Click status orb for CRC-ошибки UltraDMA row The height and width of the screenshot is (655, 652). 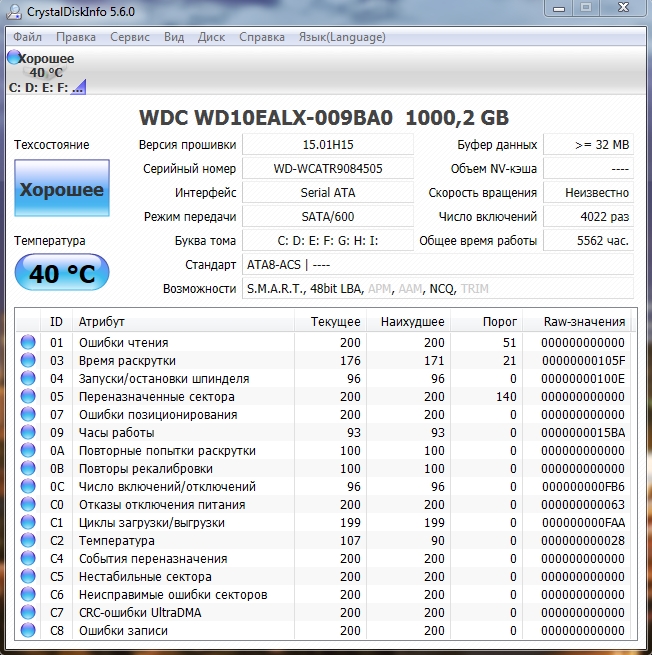coord(28,612)
